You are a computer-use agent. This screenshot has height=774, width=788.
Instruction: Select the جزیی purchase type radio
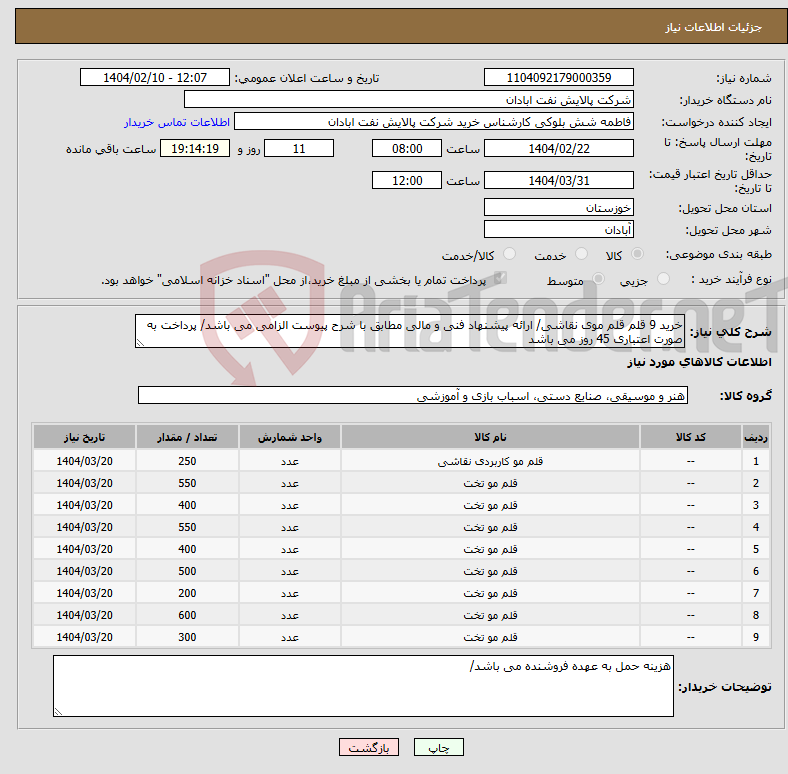[x=663, y=279]
